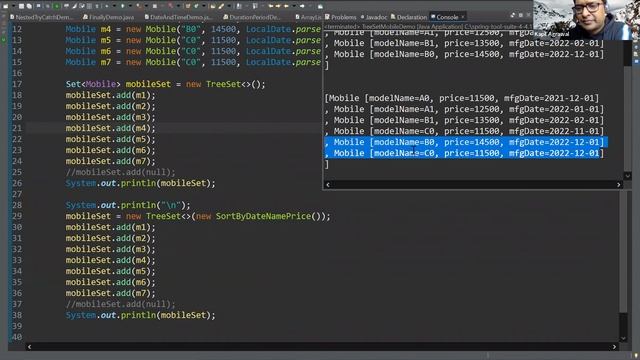Click the editor vertical scrollbar down arrow
The width and height of the screenshot is (640, 360).
(623, 338)
